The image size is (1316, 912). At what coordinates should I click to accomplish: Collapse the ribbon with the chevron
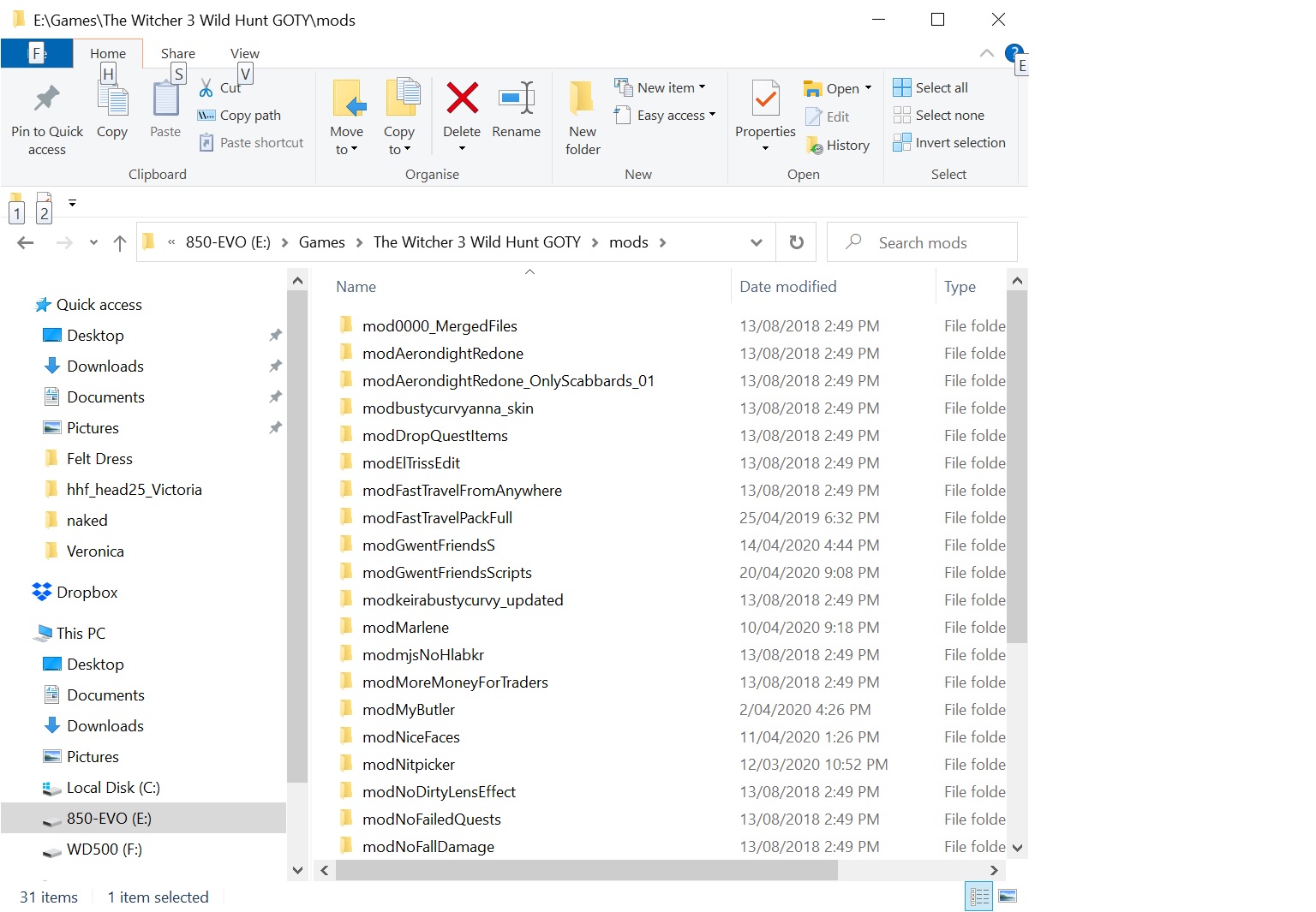[x=987, y=53]
